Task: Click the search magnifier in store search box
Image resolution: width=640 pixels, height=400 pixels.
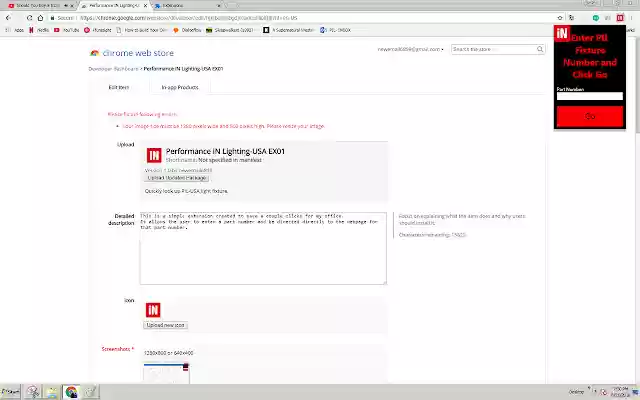Action: pyautogui.click(x=540, y=49)
